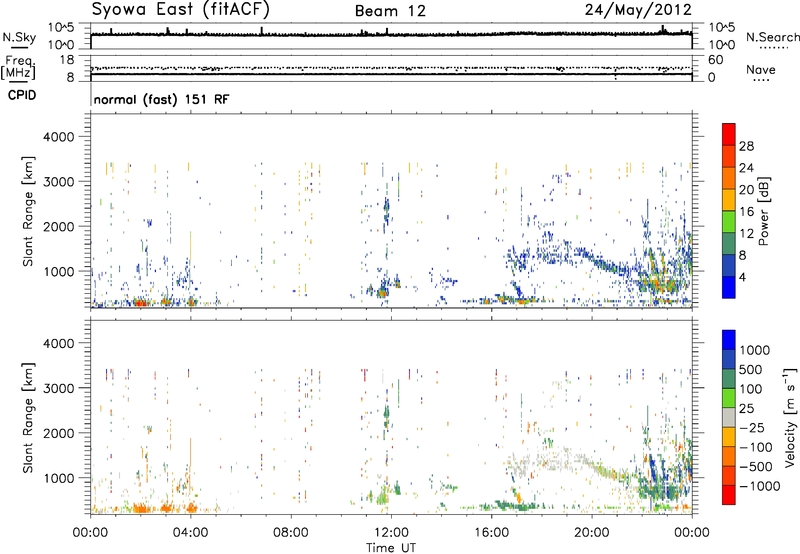Click the 'Time UT' axis title
The image size is (800, 554).
[391, 548]
